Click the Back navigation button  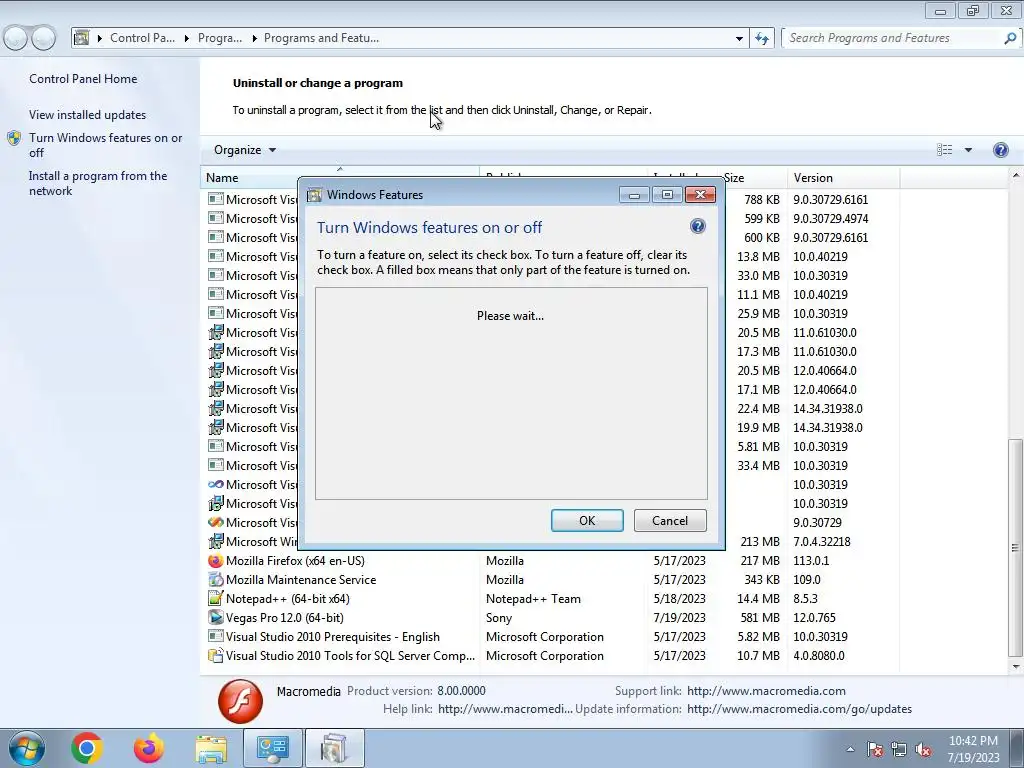(16, 38)
